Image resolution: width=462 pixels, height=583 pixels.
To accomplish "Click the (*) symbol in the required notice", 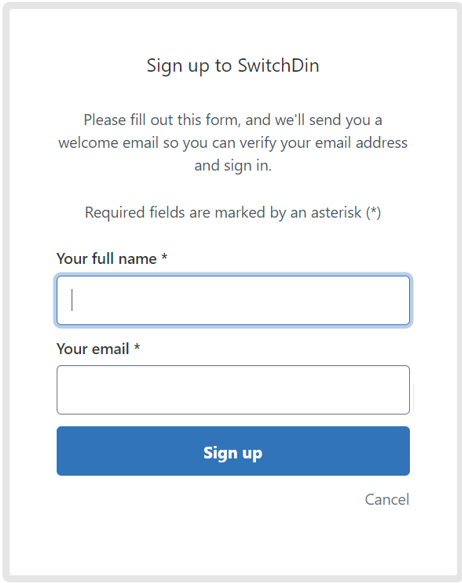I will pyautogui.click(x=374, y=213).
